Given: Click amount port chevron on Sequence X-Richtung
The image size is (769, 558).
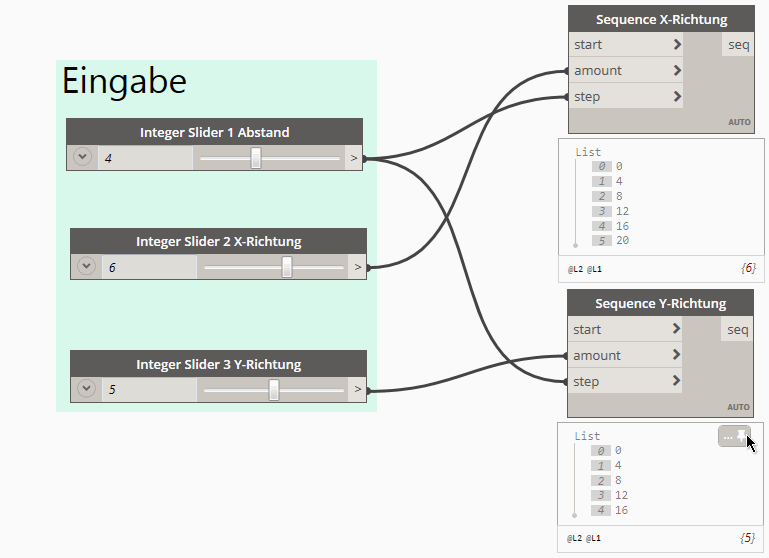Looking at the screenshot, I should pos(677,71).
